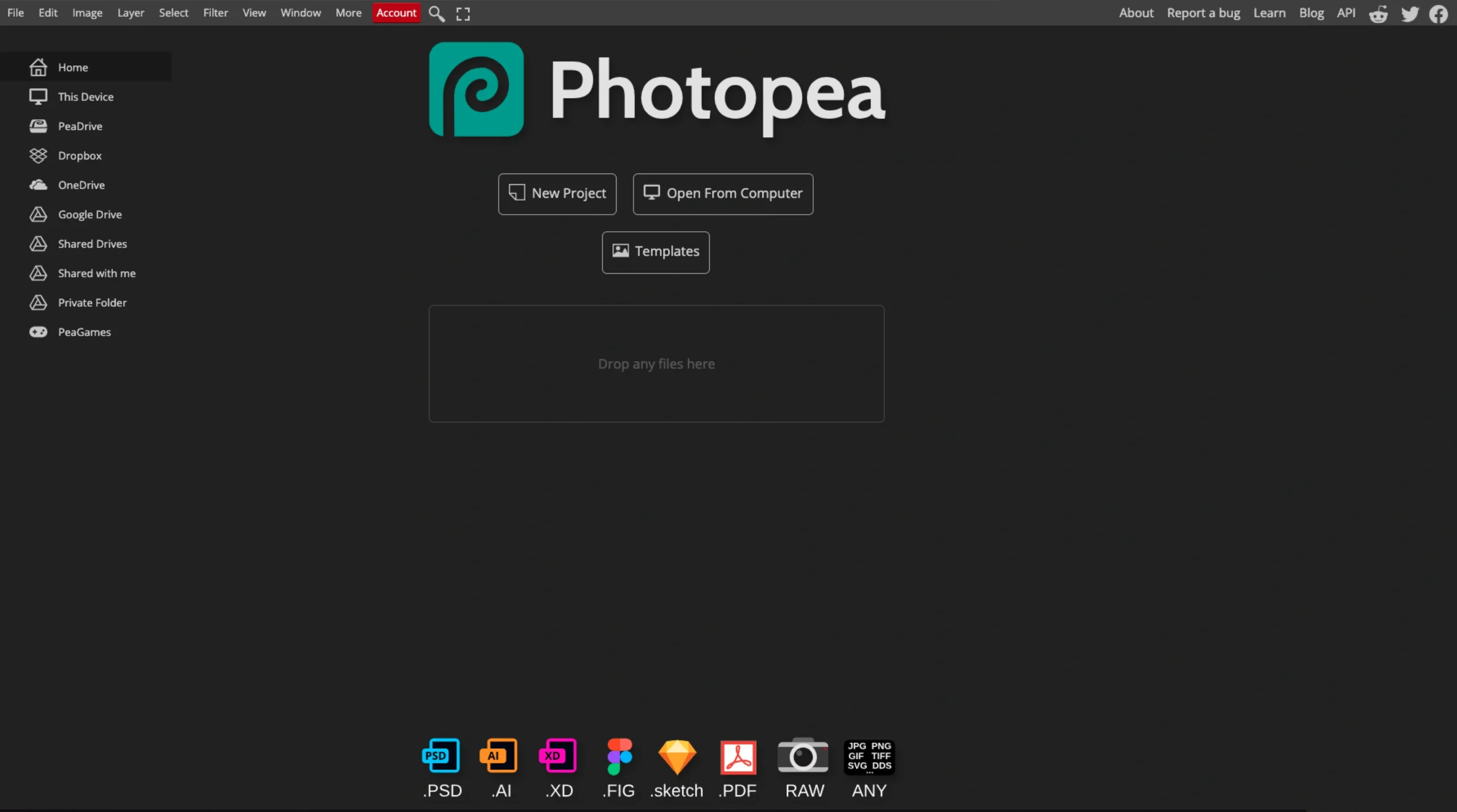Select OneDrive label in sidebar
This screenshot has width=1457, height=812.
(81, 185)
